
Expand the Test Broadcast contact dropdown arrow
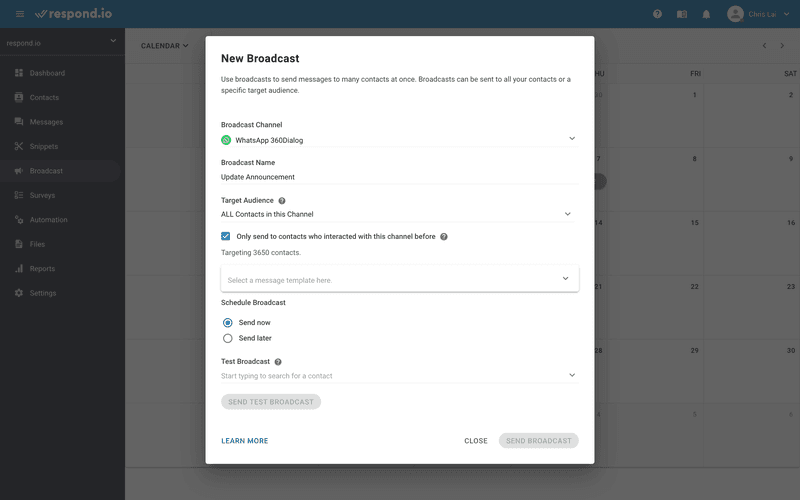(572, 375)
